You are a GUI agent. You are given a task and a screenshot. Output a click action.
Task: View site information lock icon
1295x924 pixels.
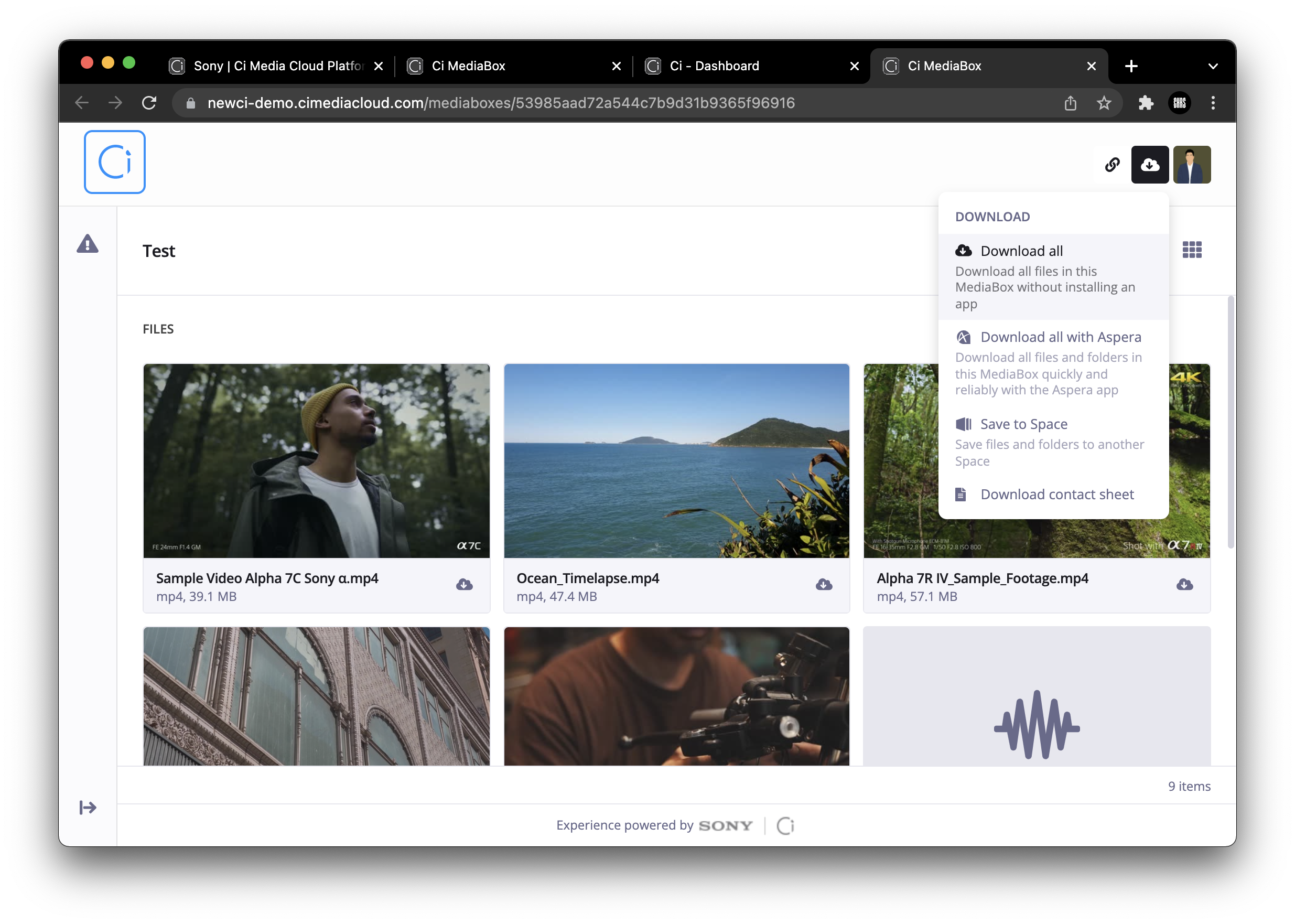tap(190, 103)
